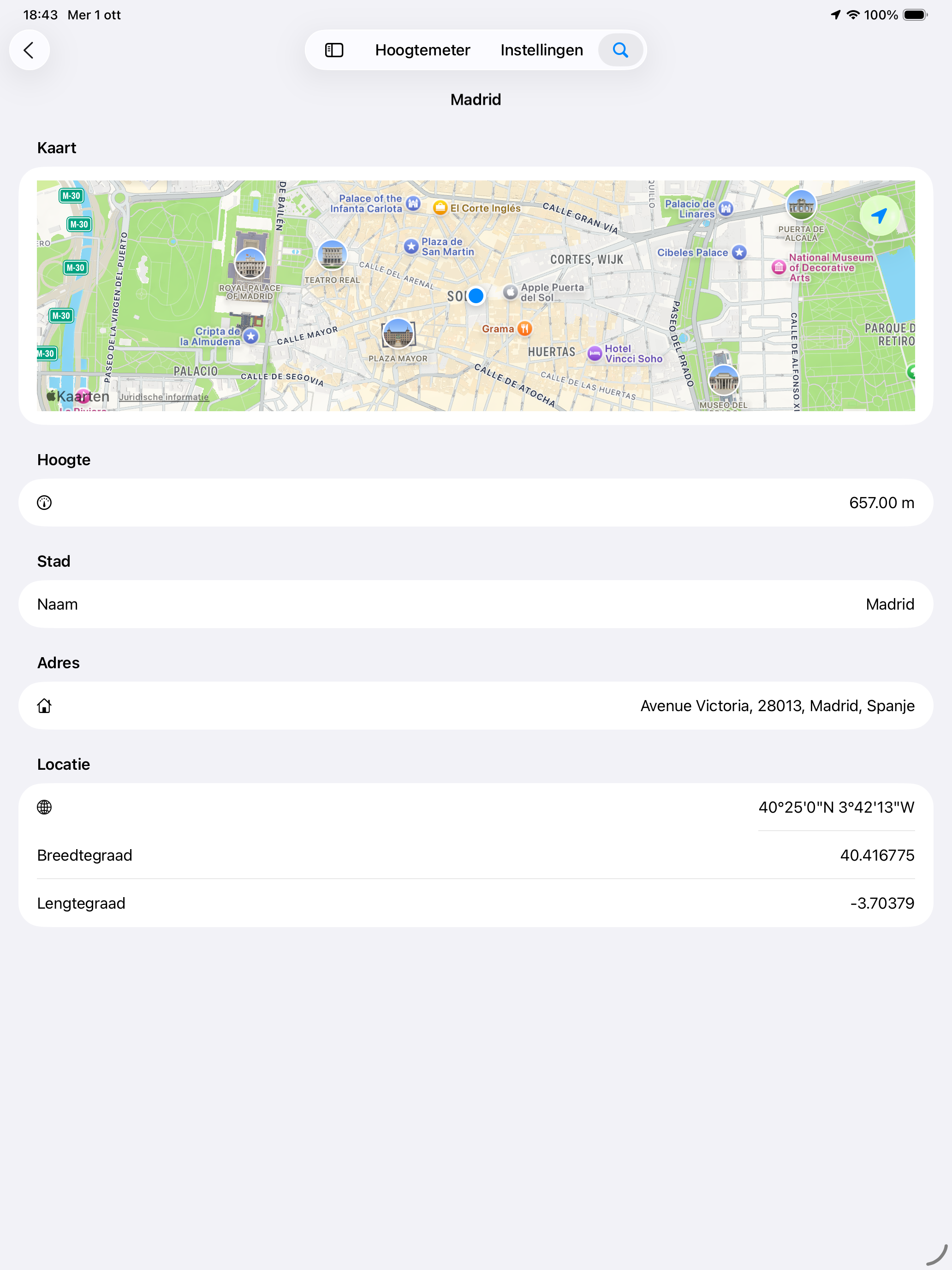Tap the Apple Kaarten logo
Viewport: 952px width, 1270px height.
click(x=77, y=395)
